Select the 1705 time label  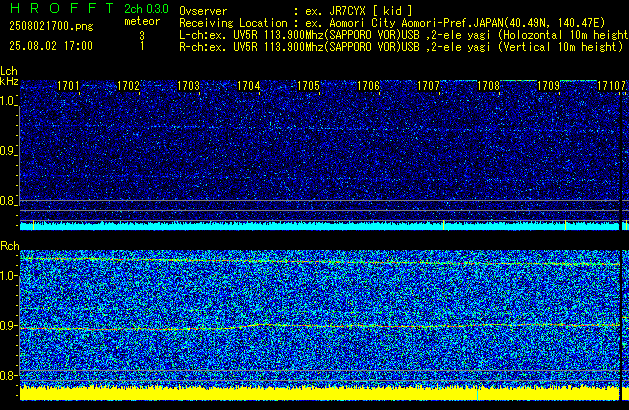[x=308, y=86]
